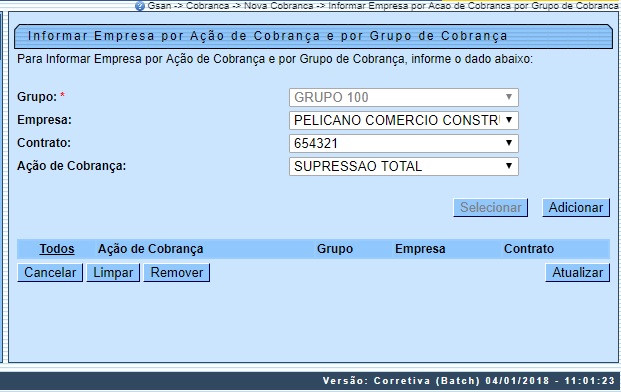Click the Grupo: field label
The height and width of the screenshot is (392, 621).
(x=37, y=97)
